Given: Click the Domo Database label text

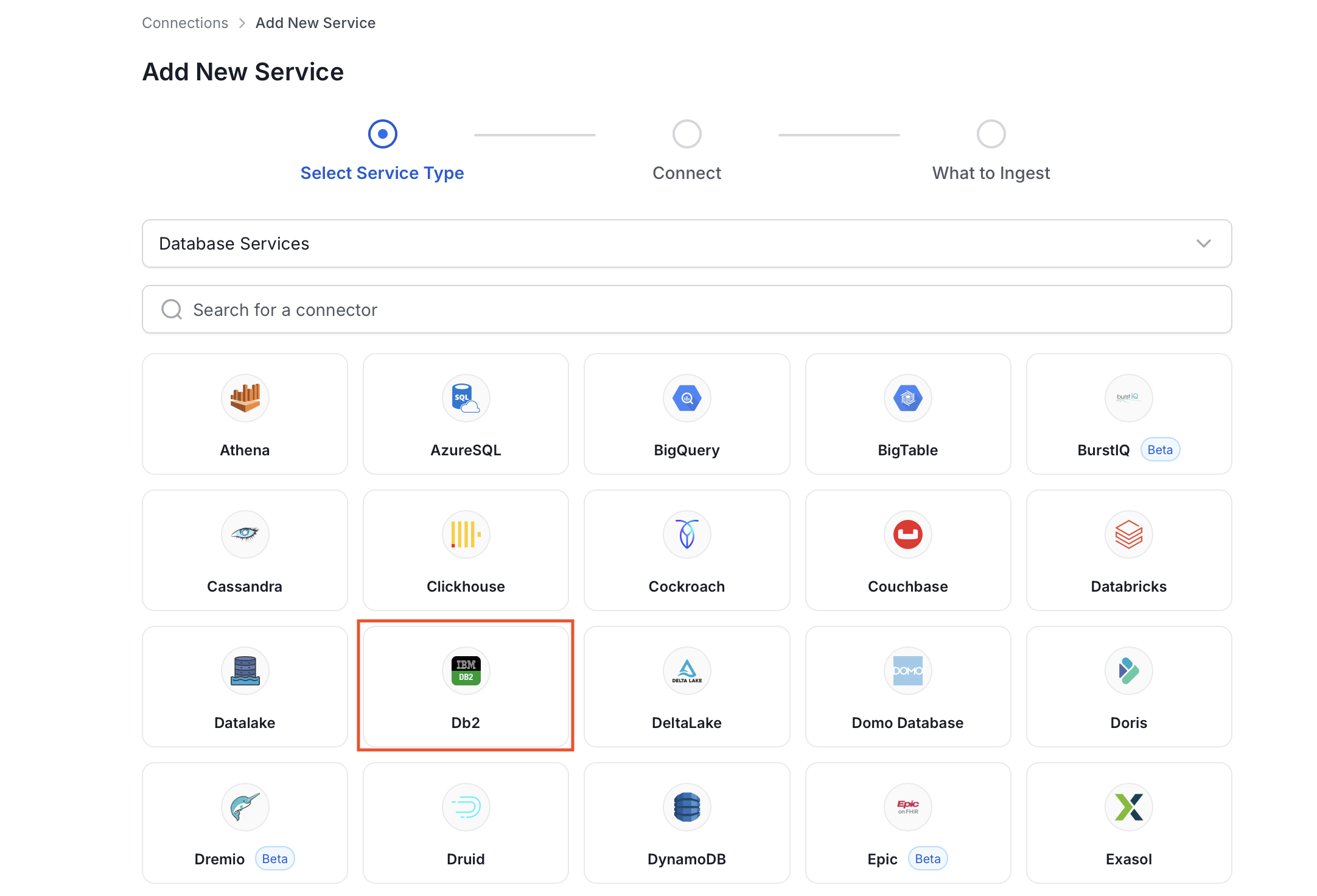Looking at the screenshot, I should 907,723.
